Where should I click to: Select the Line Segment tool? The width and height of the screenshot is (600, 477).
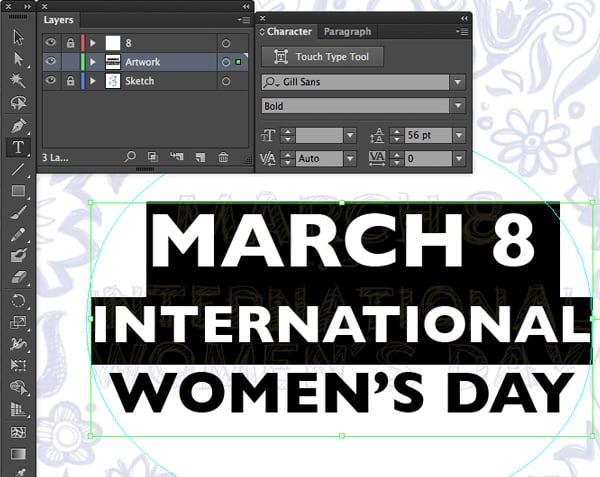pos(18,169)
